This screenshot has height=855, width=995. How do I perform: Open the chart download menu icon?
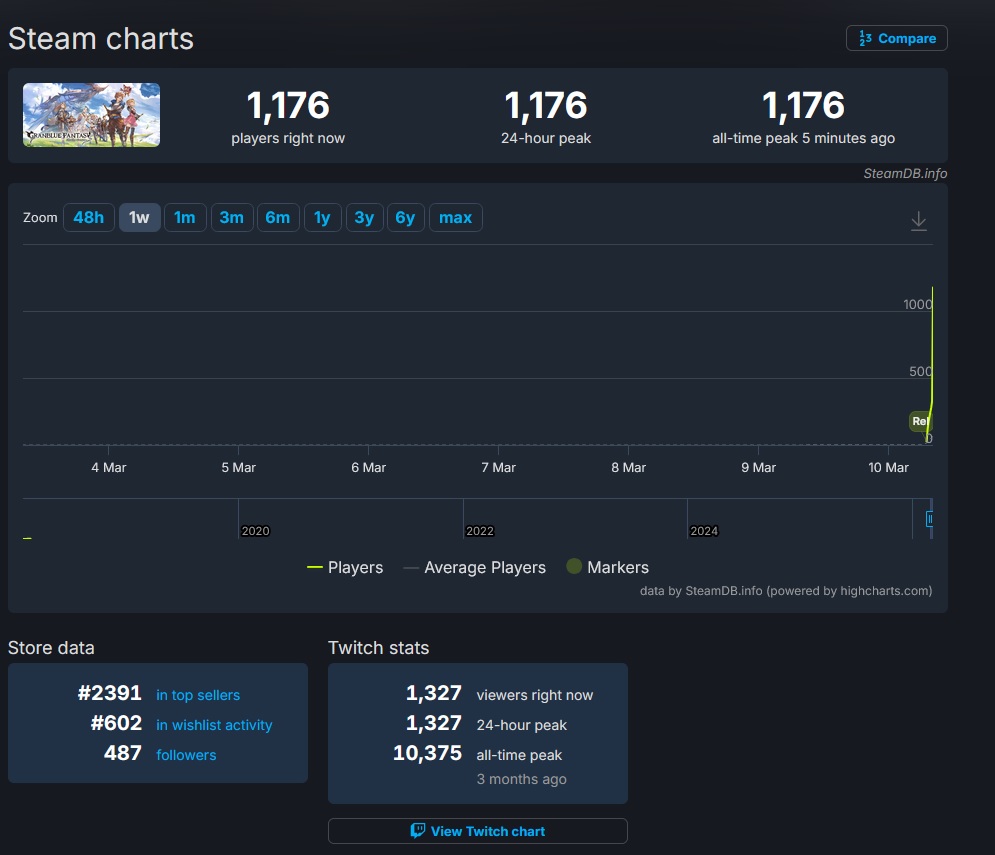click(918, 221)
